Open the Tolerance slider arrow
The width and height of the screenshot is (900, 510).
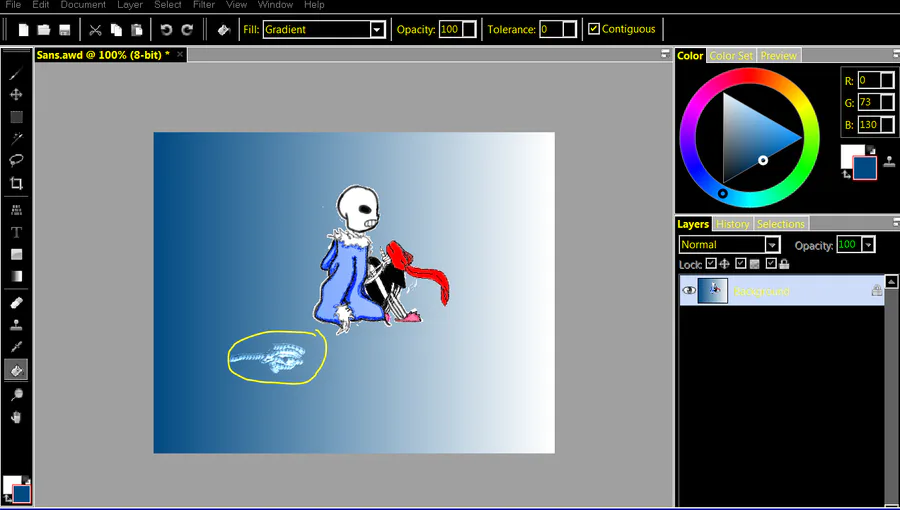[x=569, y=29]
